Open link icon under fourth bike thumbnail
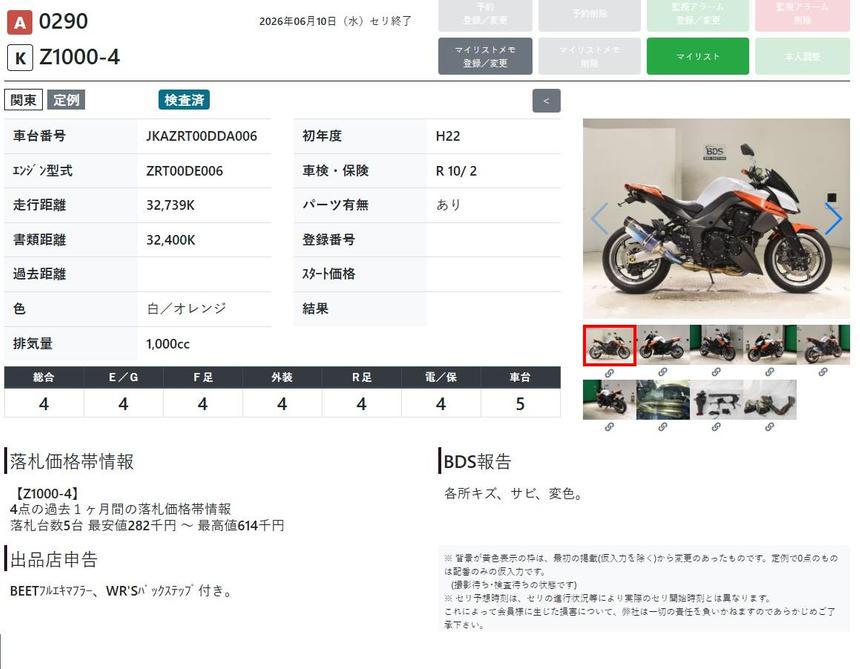 coord(770,372)
